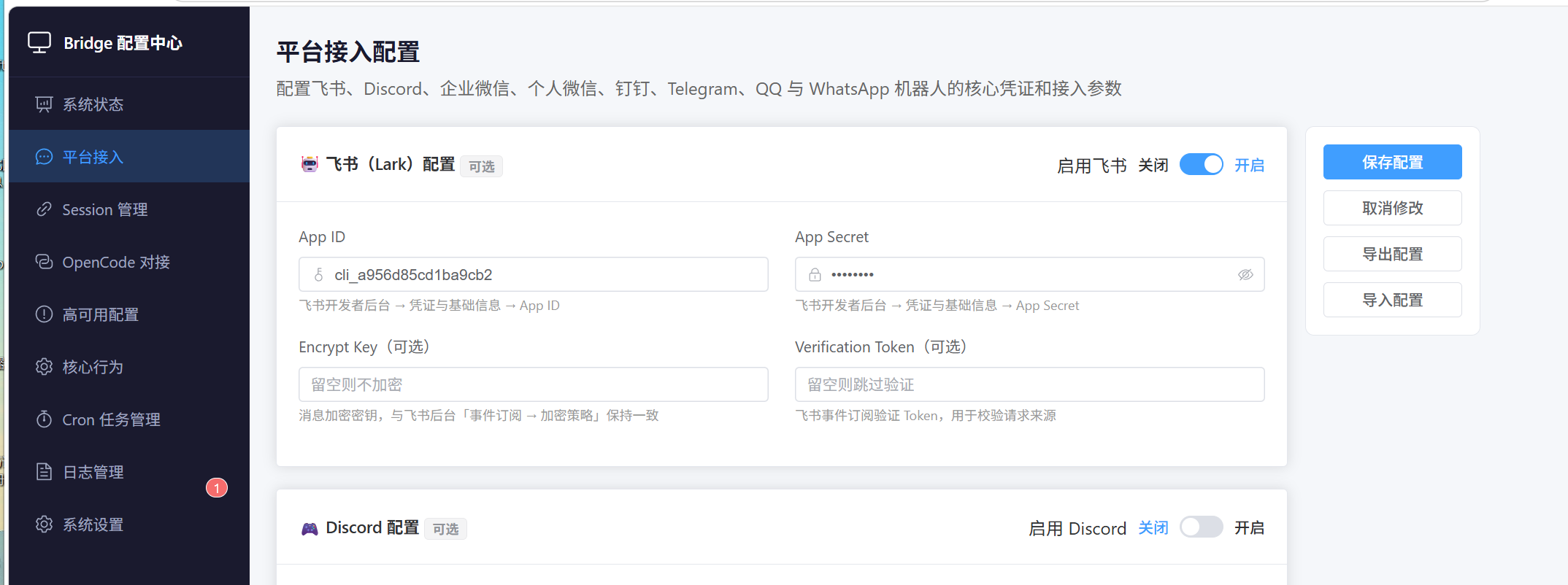This screenshot has width=1568, height=585.
Task: Show the App Secret using the eye icon
Action: [x=1245, y=275]
